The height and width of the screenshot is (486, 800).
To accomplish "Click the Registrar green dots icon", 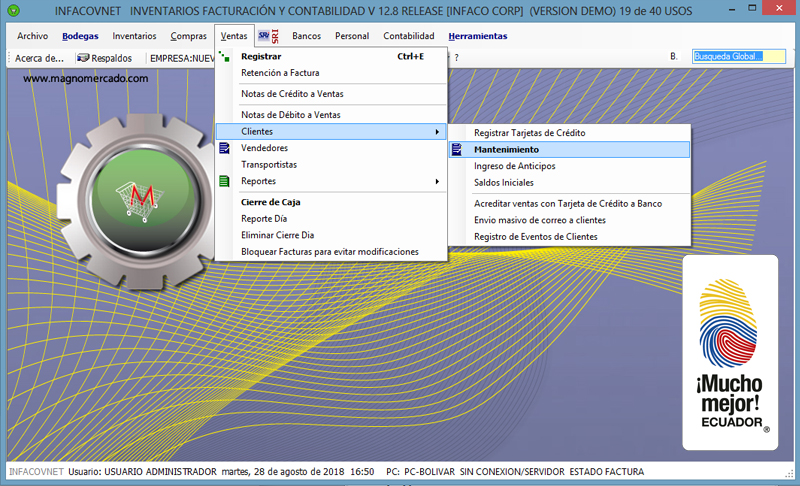I will tap(225, 56).
